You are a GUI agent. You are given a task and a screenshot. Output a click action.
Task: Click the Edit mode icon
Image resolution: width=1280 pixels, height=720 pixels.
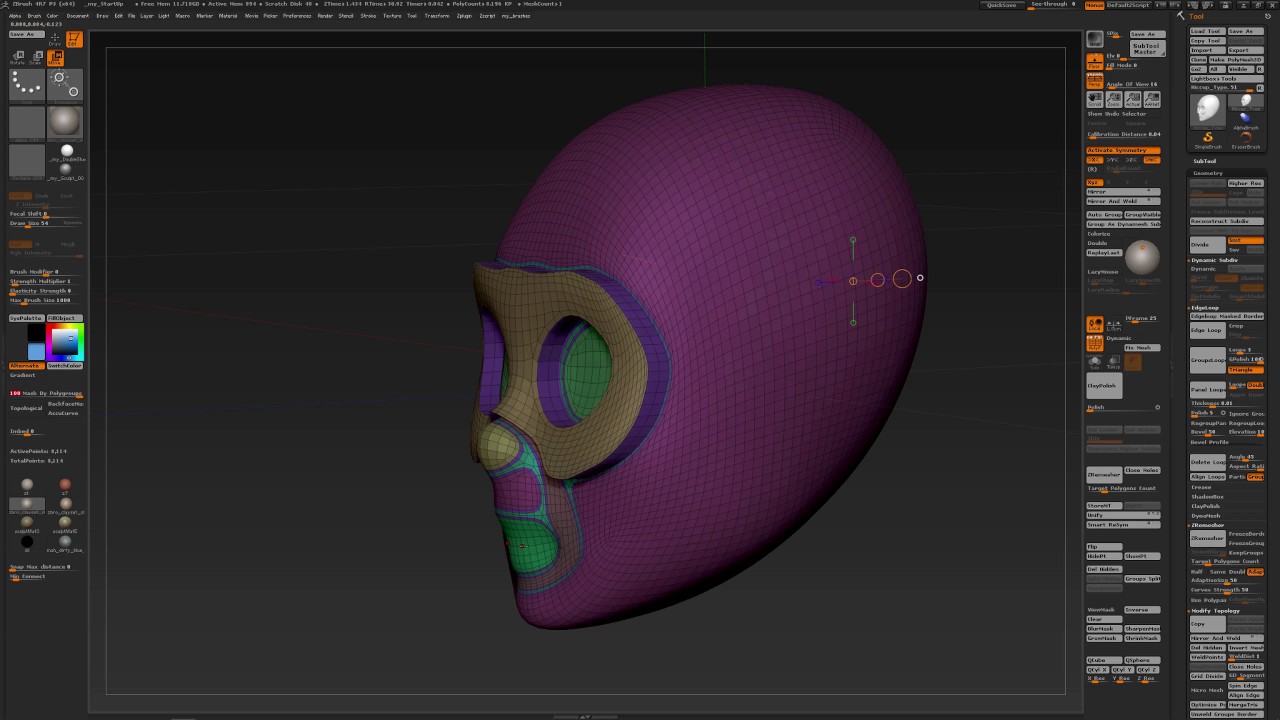tap(74, 40)
